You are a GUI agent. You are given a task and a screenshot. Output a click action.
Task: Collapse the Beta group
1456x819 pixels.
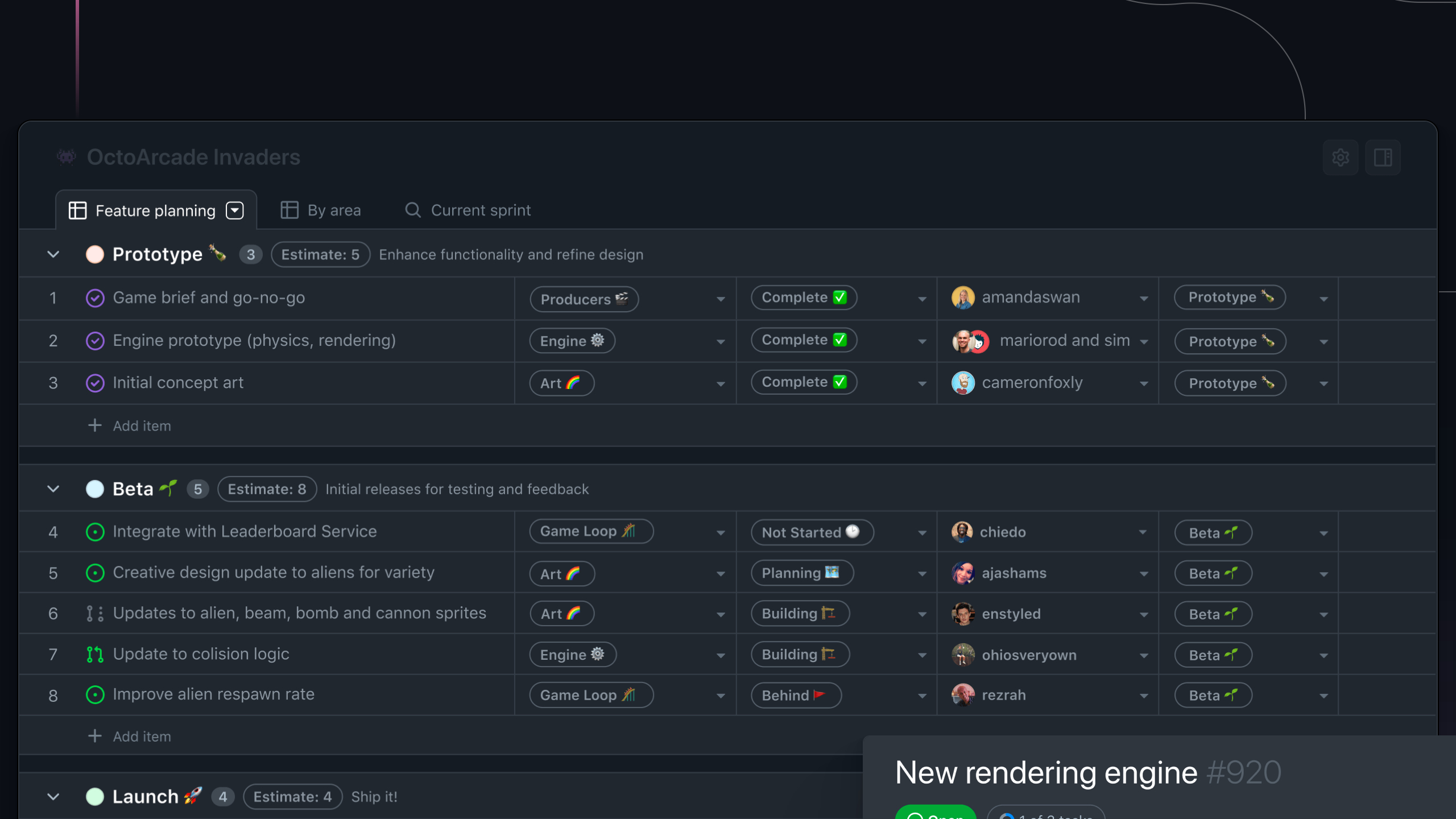click(x=53, y=489)
